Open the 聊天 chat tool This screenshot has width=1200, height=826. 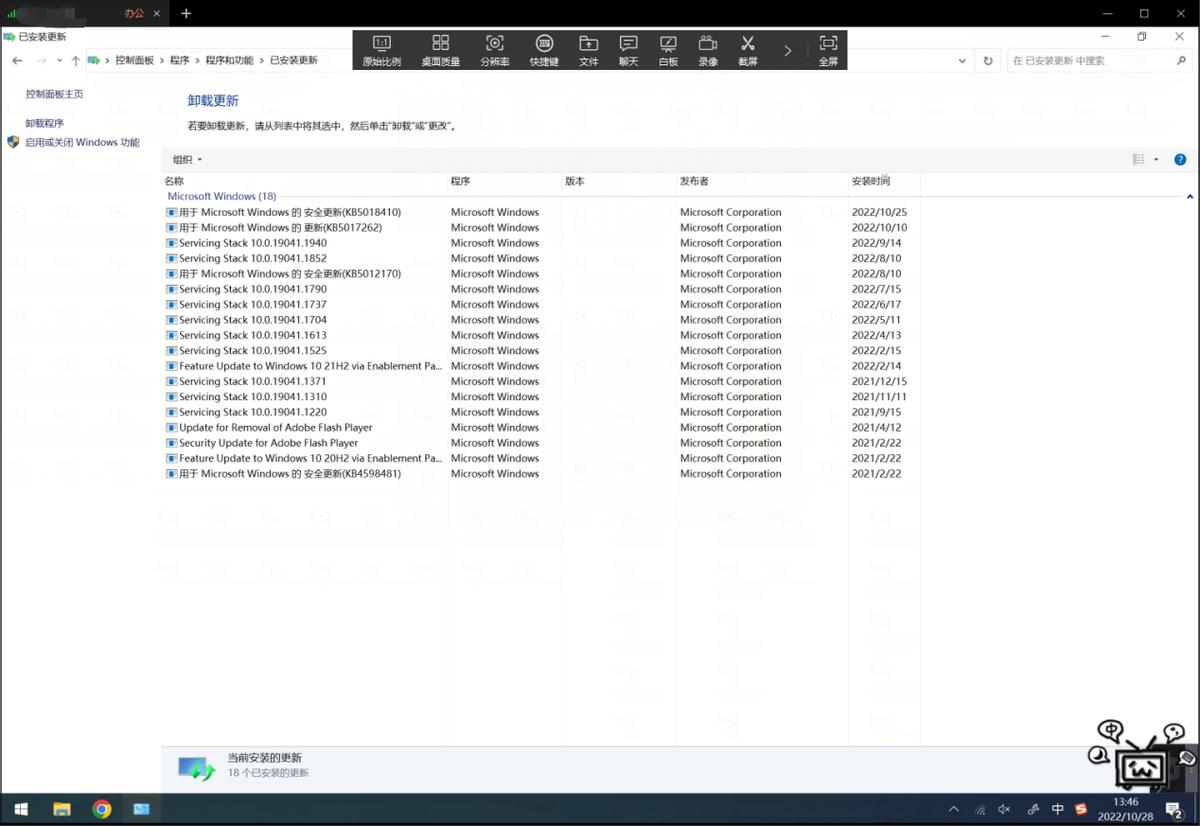pos(628,50)
